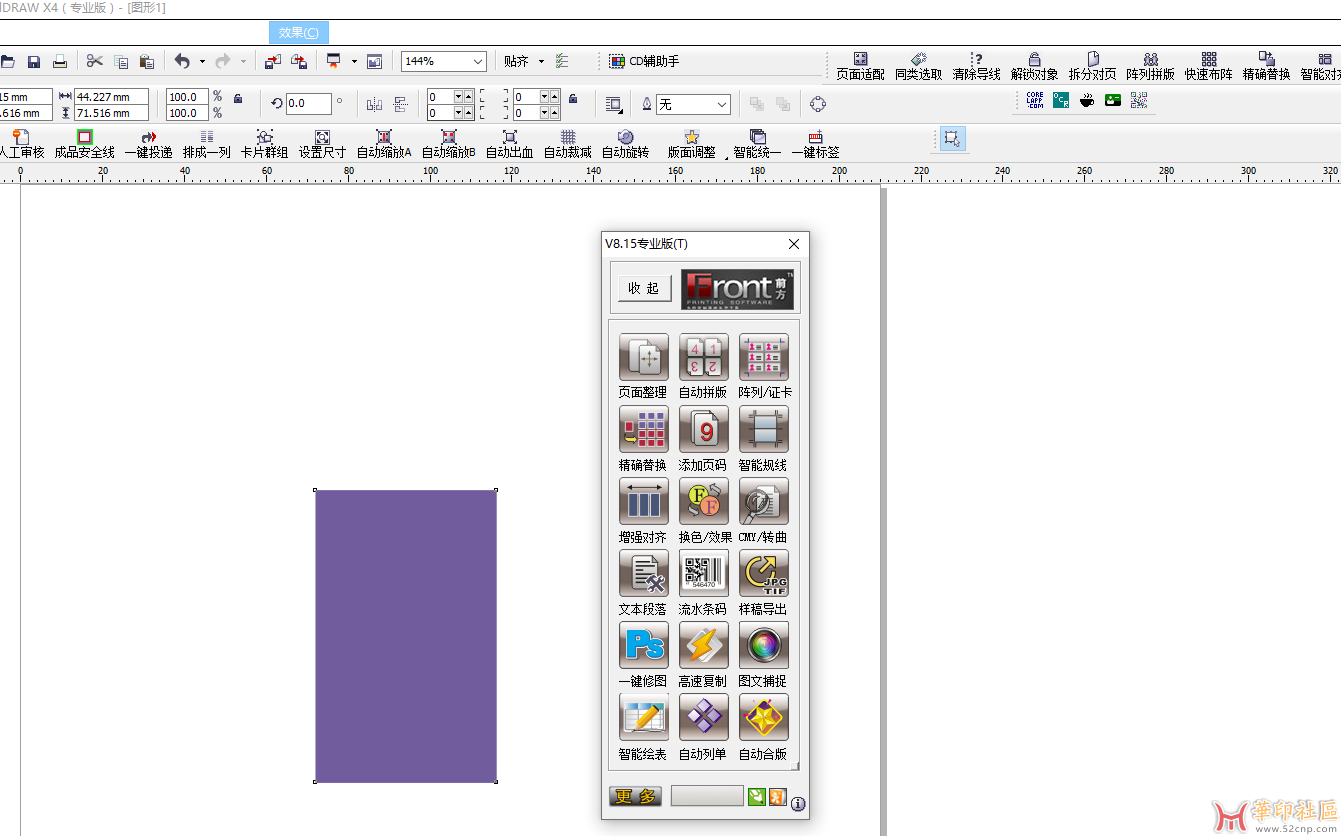The height and width of the screenshot is (836, 1341).
Task: Expand the 144% zoom level dropdown
Action: point(477,61)
